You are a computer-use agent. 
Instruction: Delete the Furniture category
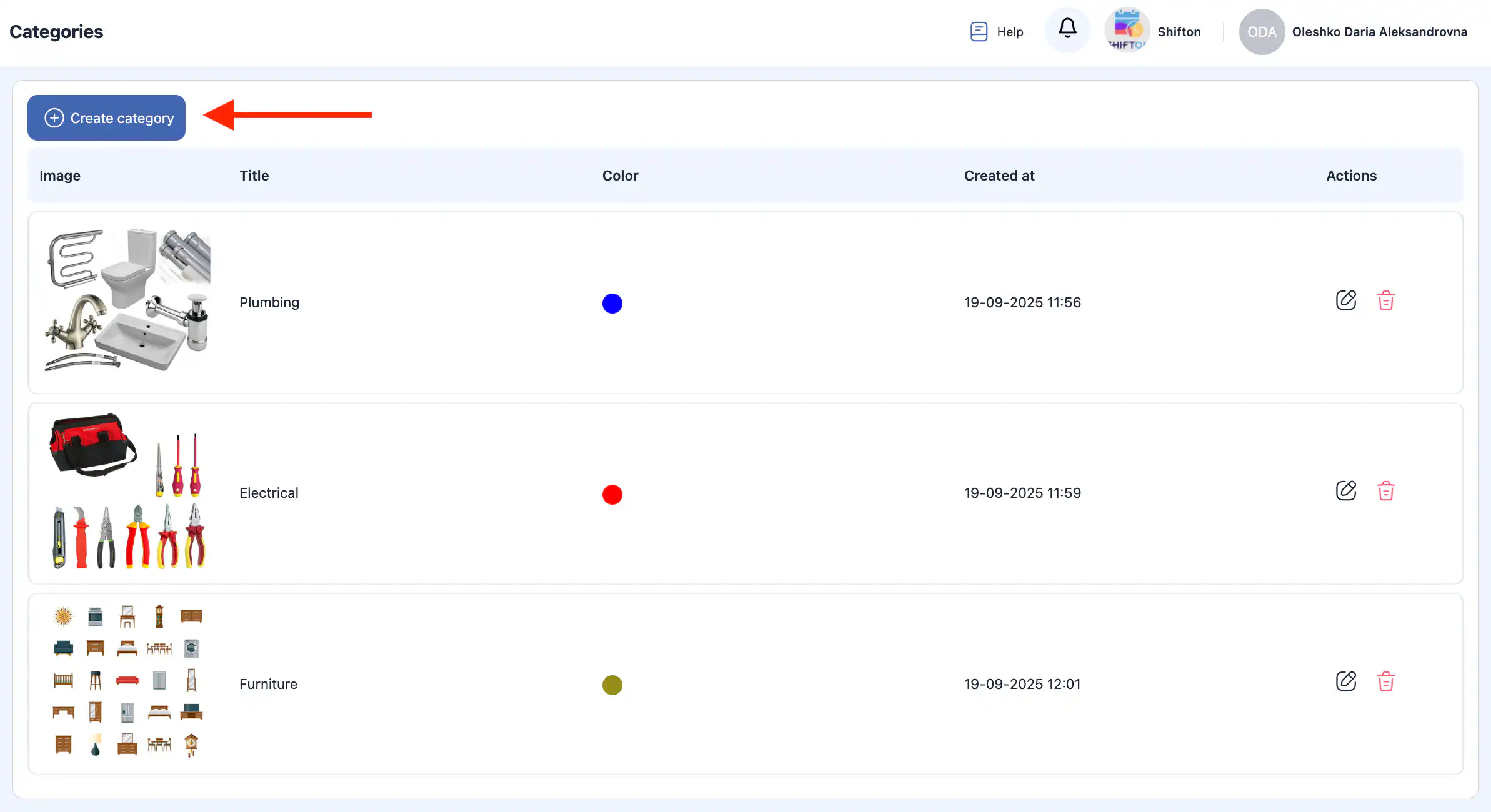[1385, 681]
